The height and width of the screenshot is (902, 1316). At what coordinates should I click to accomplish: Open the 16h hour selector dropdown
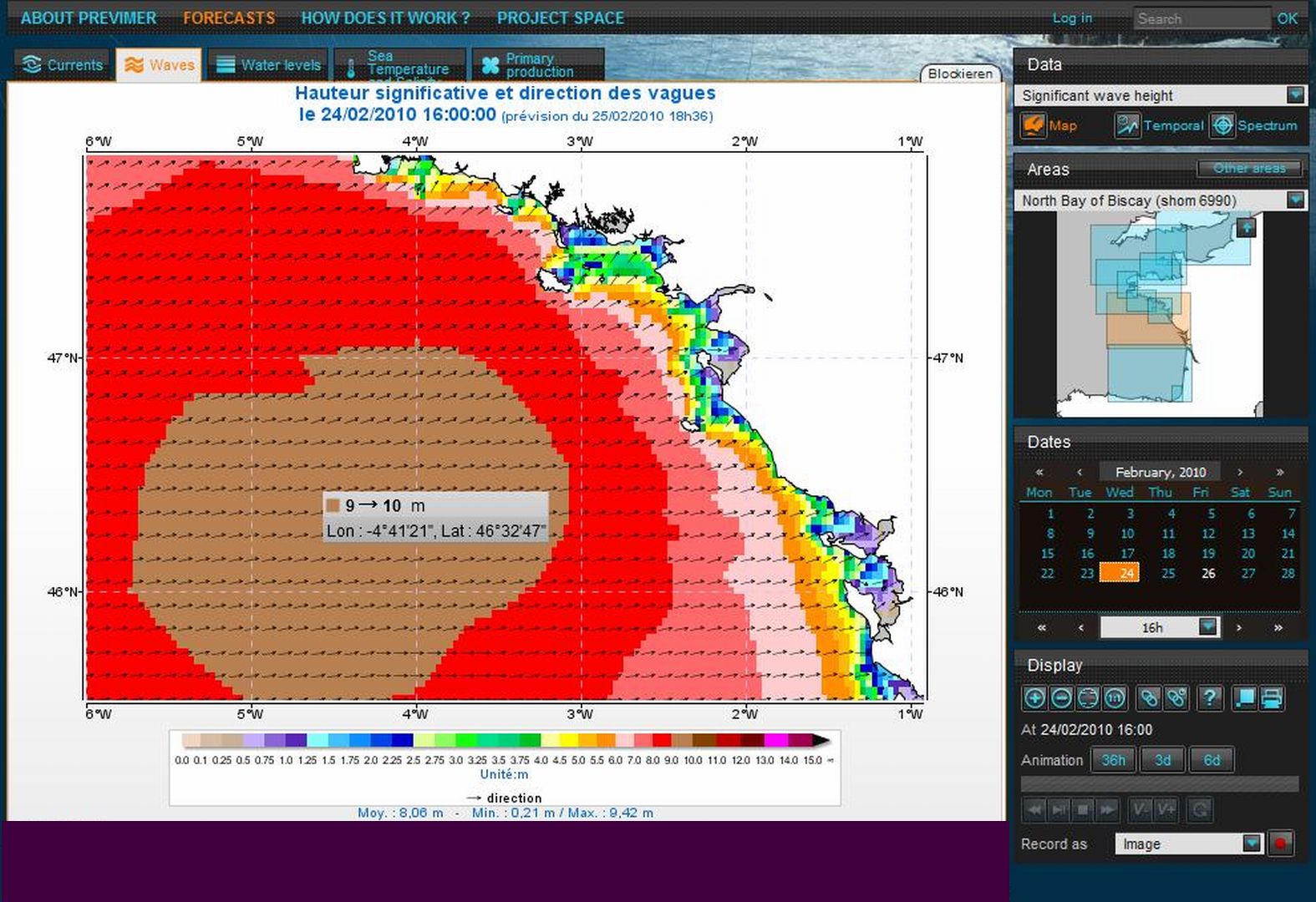1208,627
